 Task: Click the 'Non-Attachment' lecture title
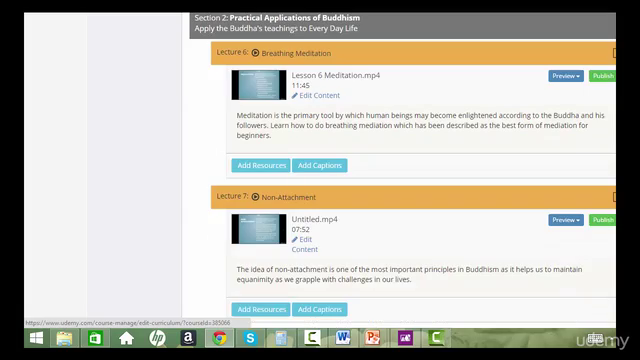[x=289, y=197]
